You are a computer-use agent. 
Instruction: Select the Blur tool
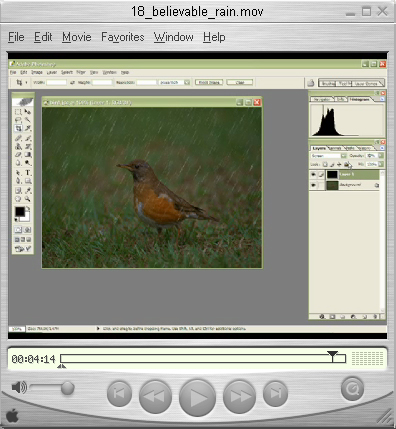[x=18, y=163]
